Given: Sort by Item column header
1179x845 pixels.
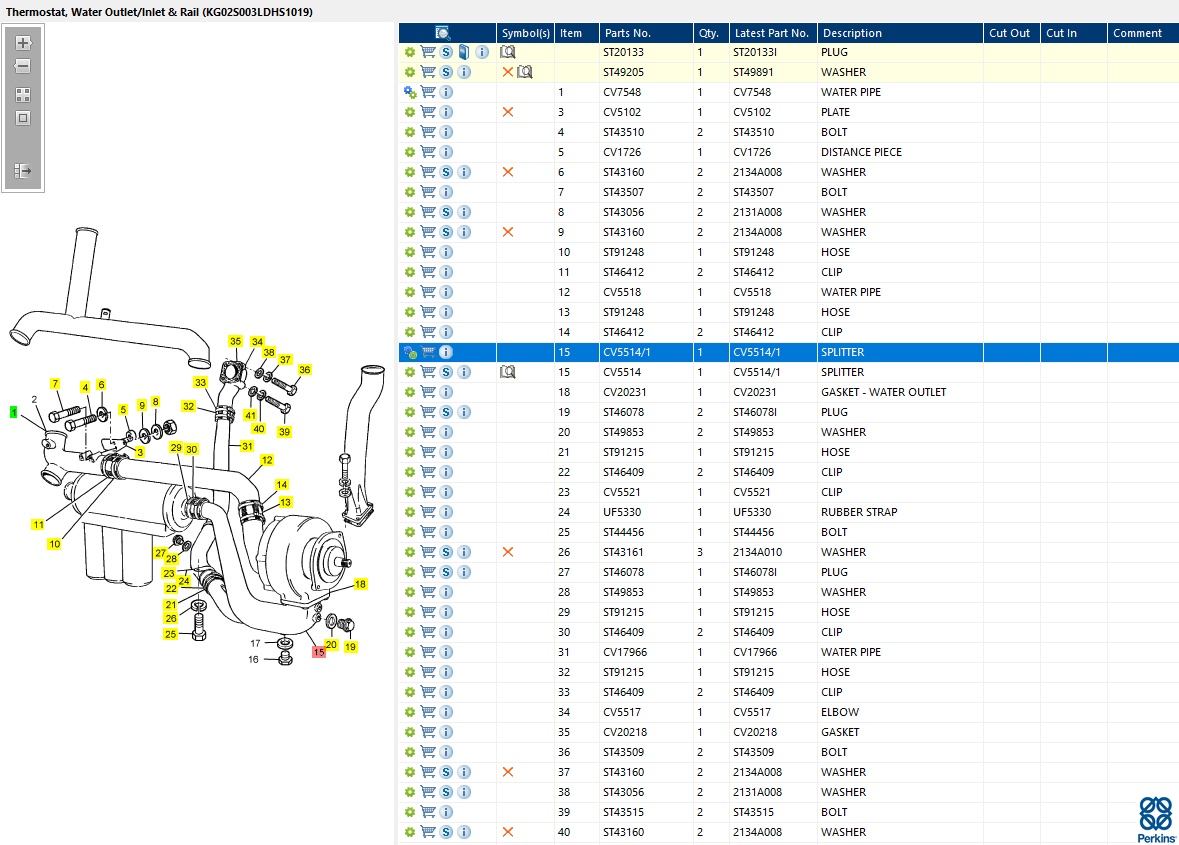Looking at the screenshot, I should point(577,33).
